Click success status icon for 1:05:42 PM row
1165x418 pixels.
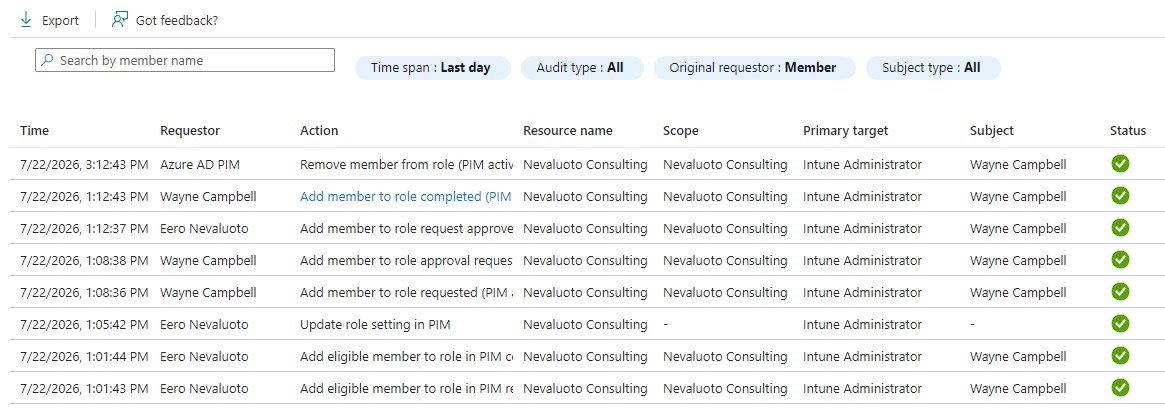(x=1120, y=324)
